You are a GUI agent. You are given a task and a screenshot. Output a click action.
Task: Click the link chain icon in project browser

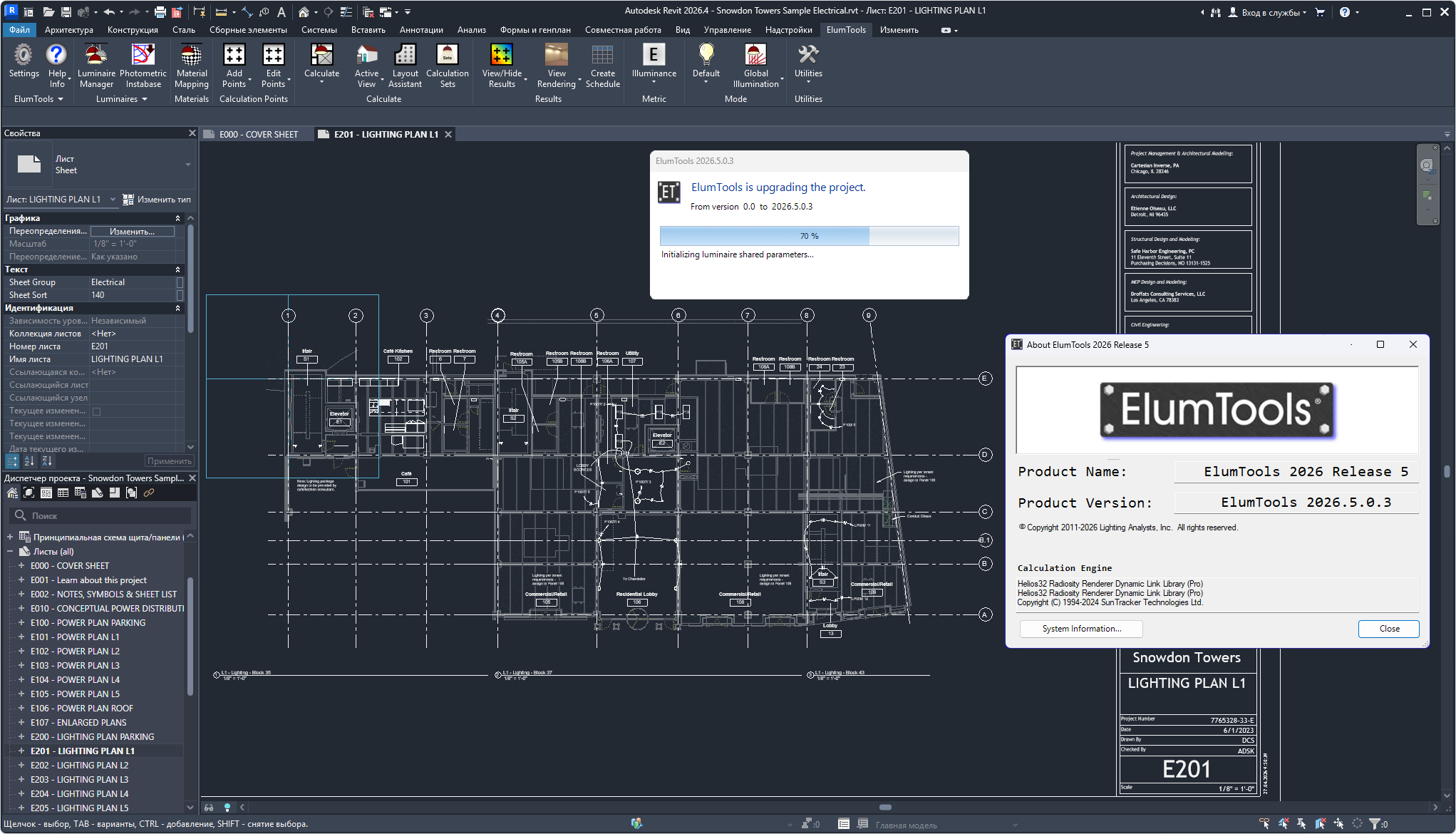tap(149, 493)
